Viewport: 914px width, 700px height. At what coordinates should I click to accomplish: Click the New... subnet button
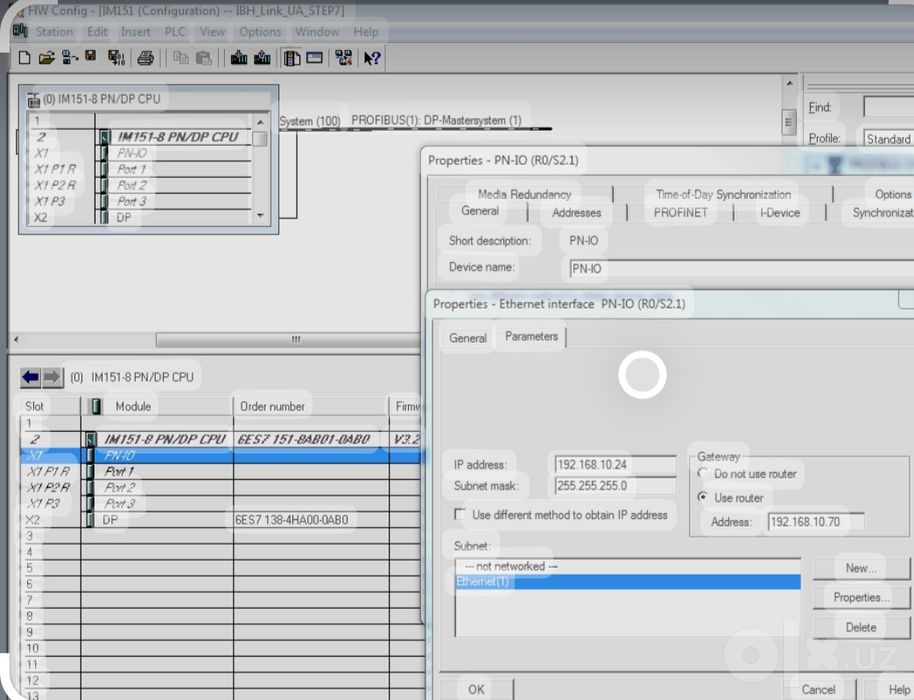coord(861,568)
